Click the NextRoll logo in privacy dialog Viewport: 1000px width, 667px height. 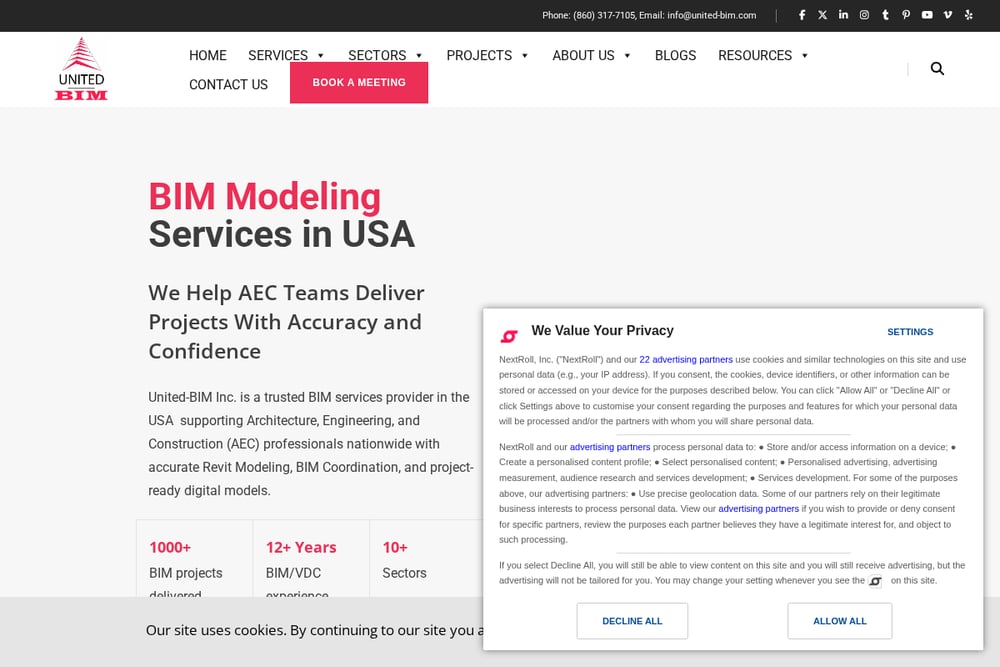pyautogui.click(x=509, y=335)
